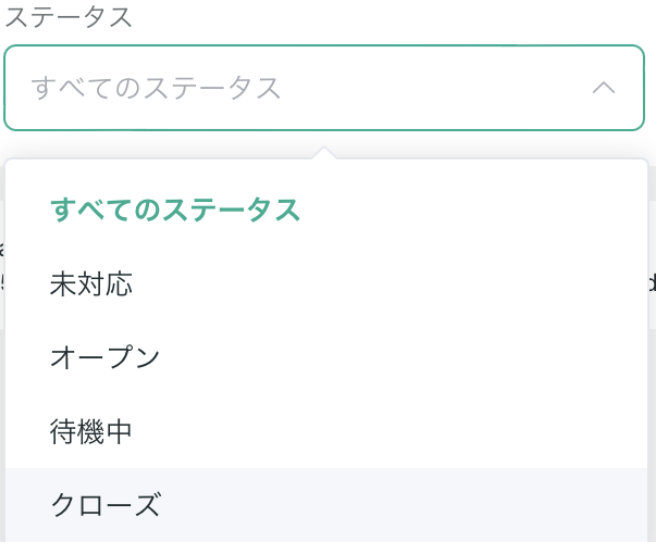Click the green bold すべてのステータス entry
This screenshot has height=548, width=660.
click(175, 211)
